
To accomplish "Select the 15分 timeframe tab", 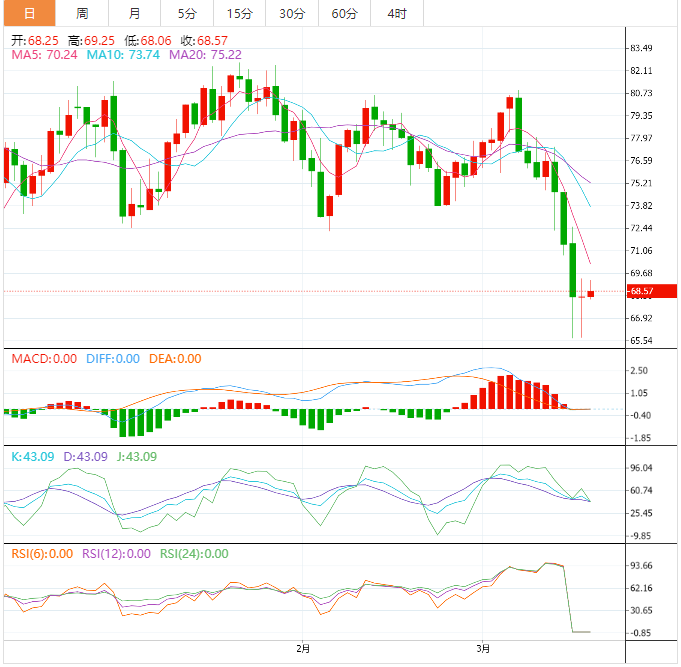I will [x=239, y=13].
